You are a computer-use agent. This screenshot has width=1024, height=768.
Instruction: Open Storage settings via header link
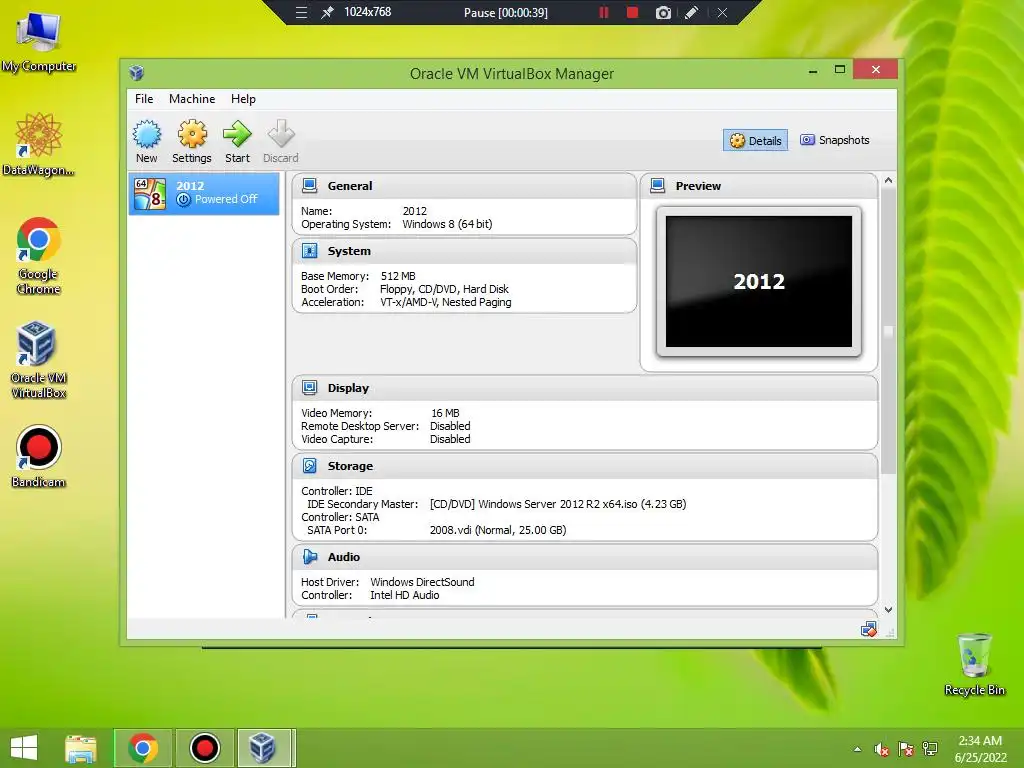350,466
